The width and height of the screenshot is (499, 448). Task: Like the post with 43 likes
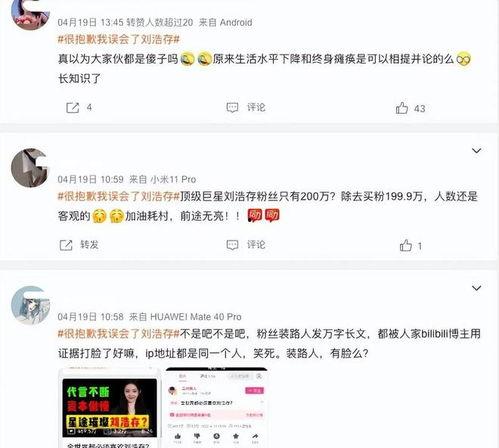(x=410, y=108)
